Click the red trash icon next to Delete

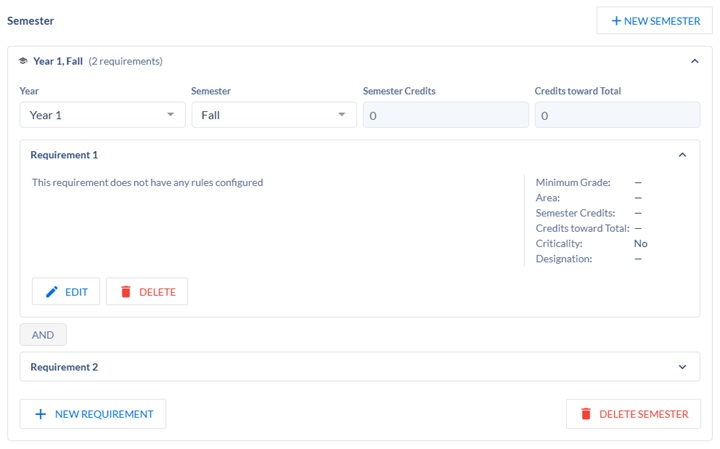[126, 292]
